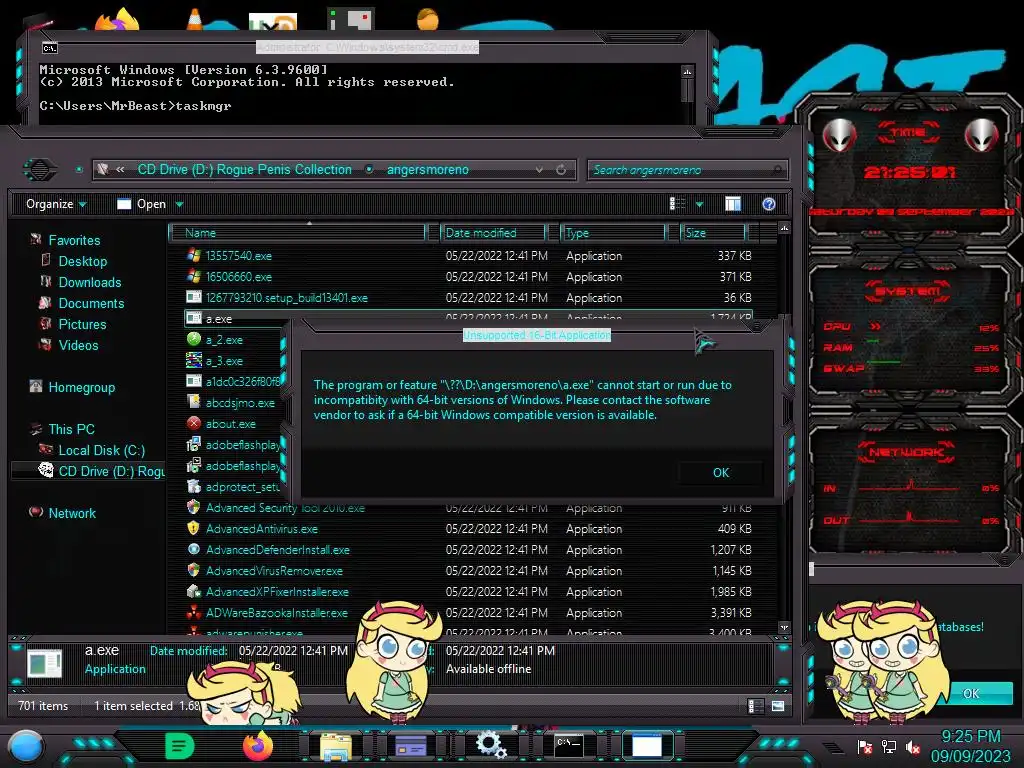
Task: Sort files by Size column
Action: [713, 233]
